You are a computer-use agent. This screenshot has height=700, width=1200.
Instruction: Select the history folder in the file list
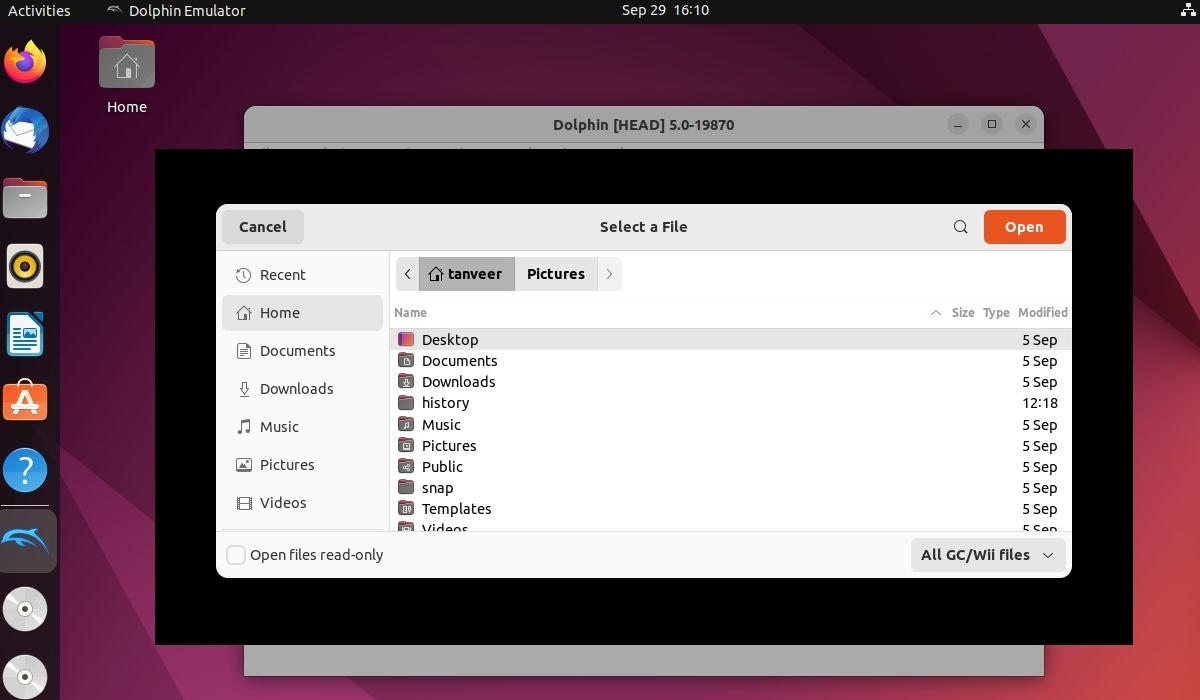446,403
